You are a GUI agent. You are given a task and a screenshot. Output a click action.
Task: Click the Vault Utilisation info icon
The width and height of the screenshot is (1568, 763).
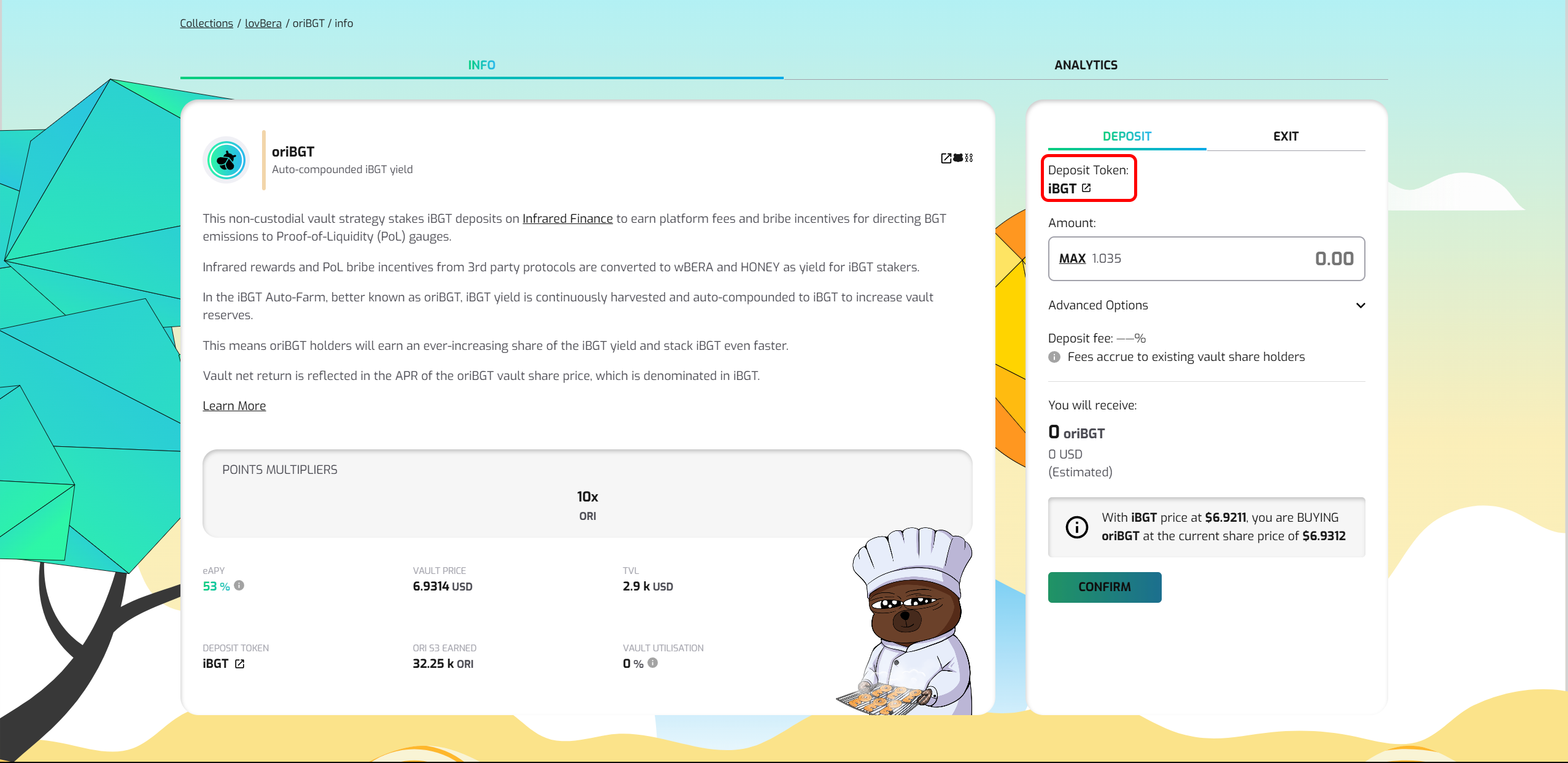pyautogui.click(x=653, y=663)
